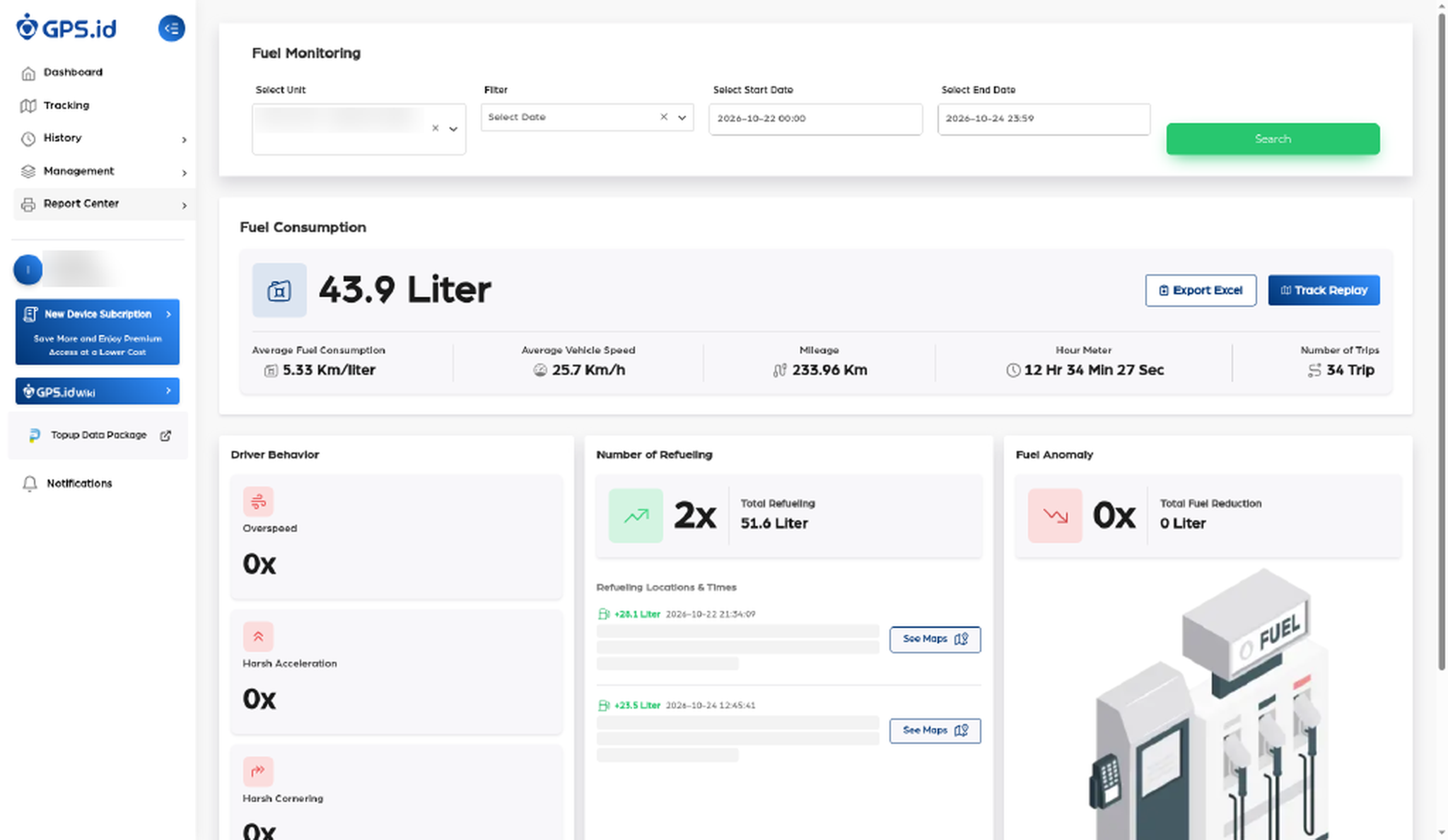Open the Filter Select Date dropdown

(x=682, y=117)
